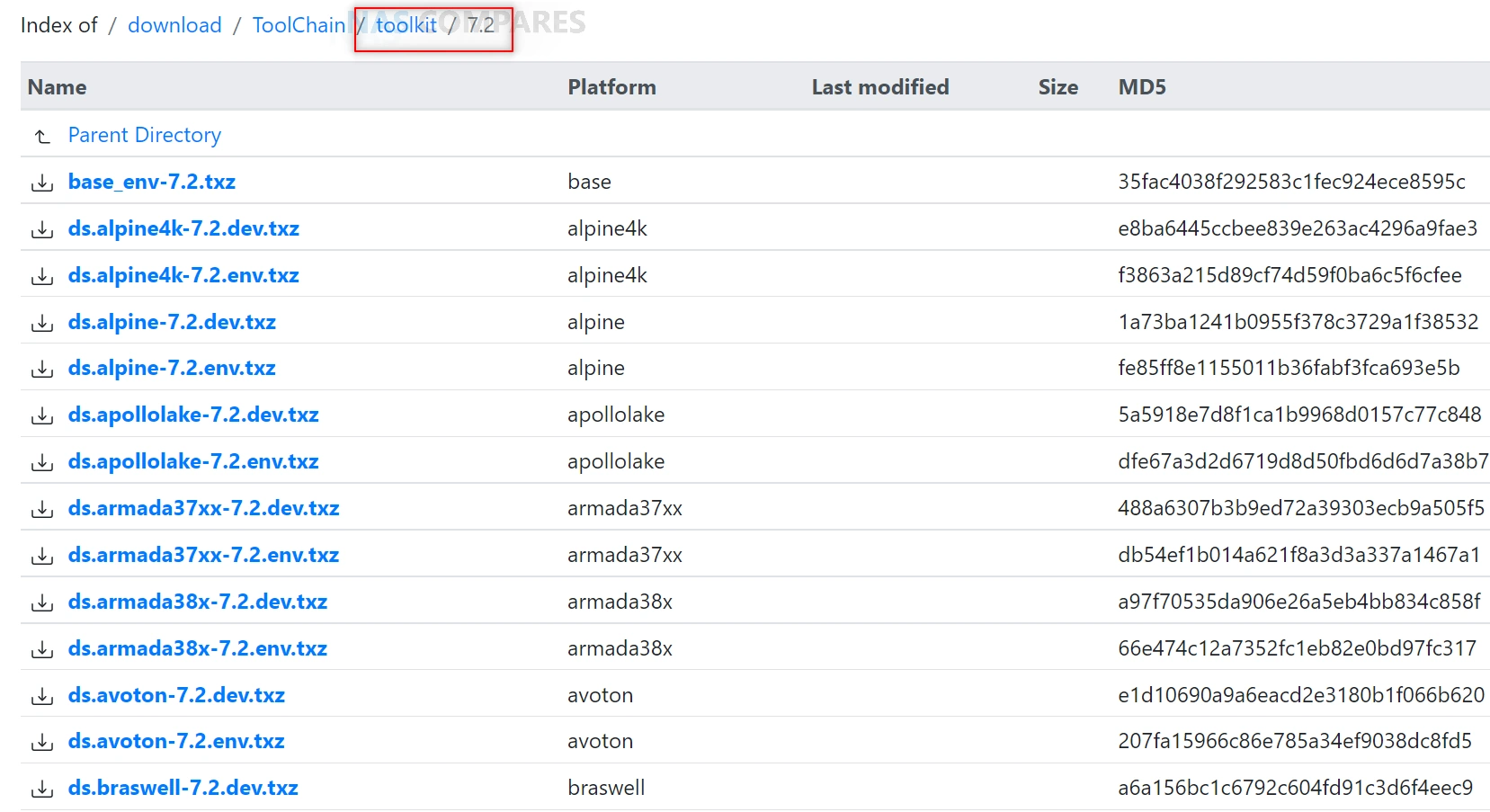Click download icon beside ds.braswell-7.2.dev.txz
1490x812 pixels.
42,790
